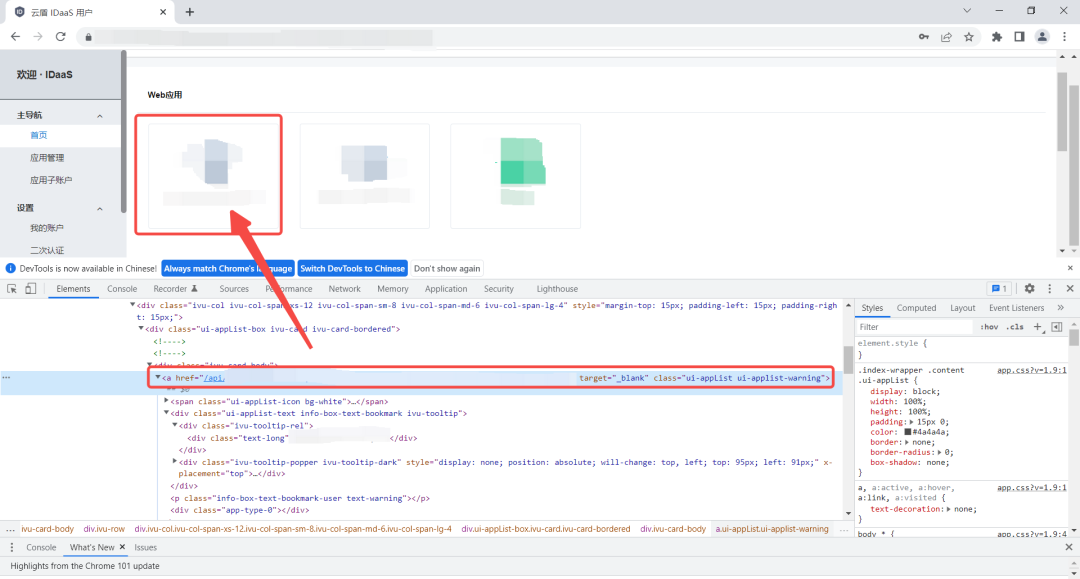The image size is (1080, 579).
Task: Switch to the Computed styles tab
Action: tap(916, 308)
